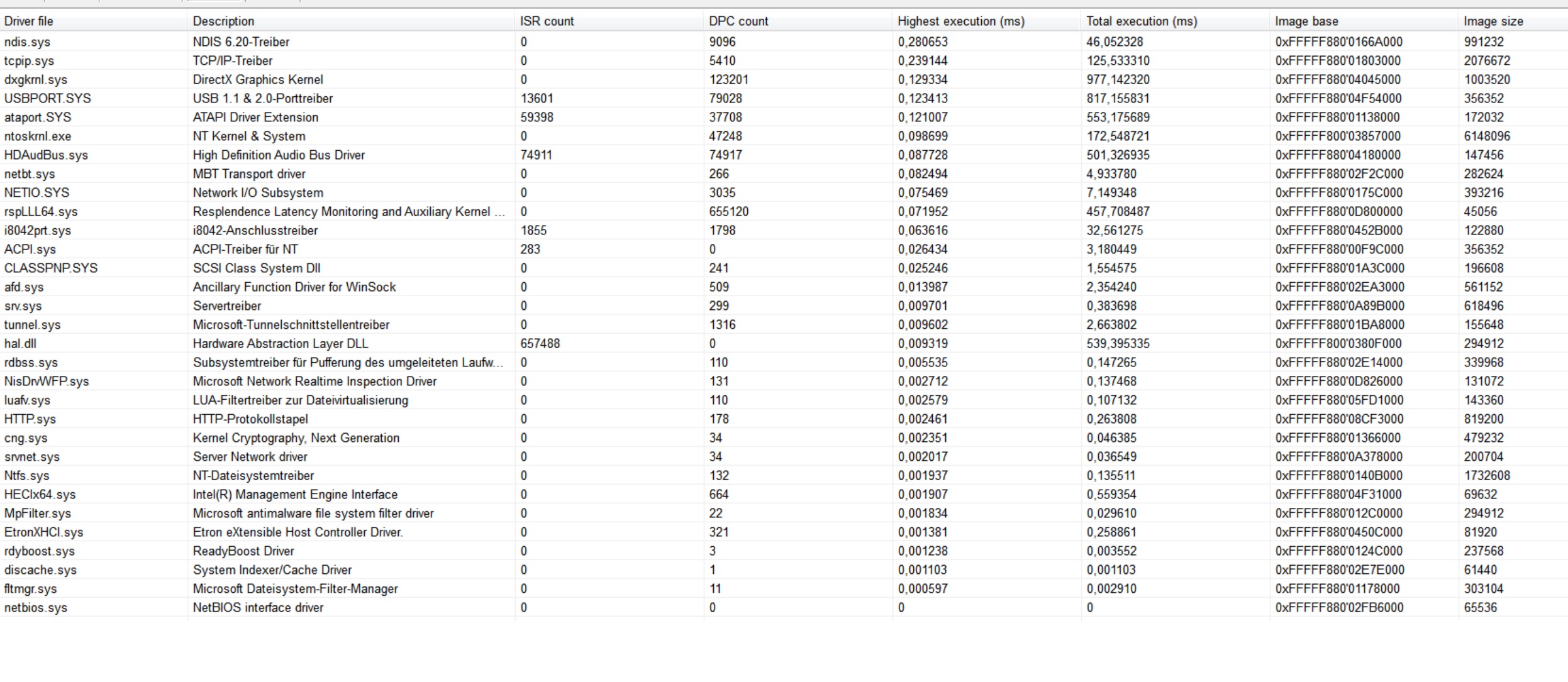Select the ndis.sys driver row
This screenshot has height=682, width=1568.
click(27, 42)
